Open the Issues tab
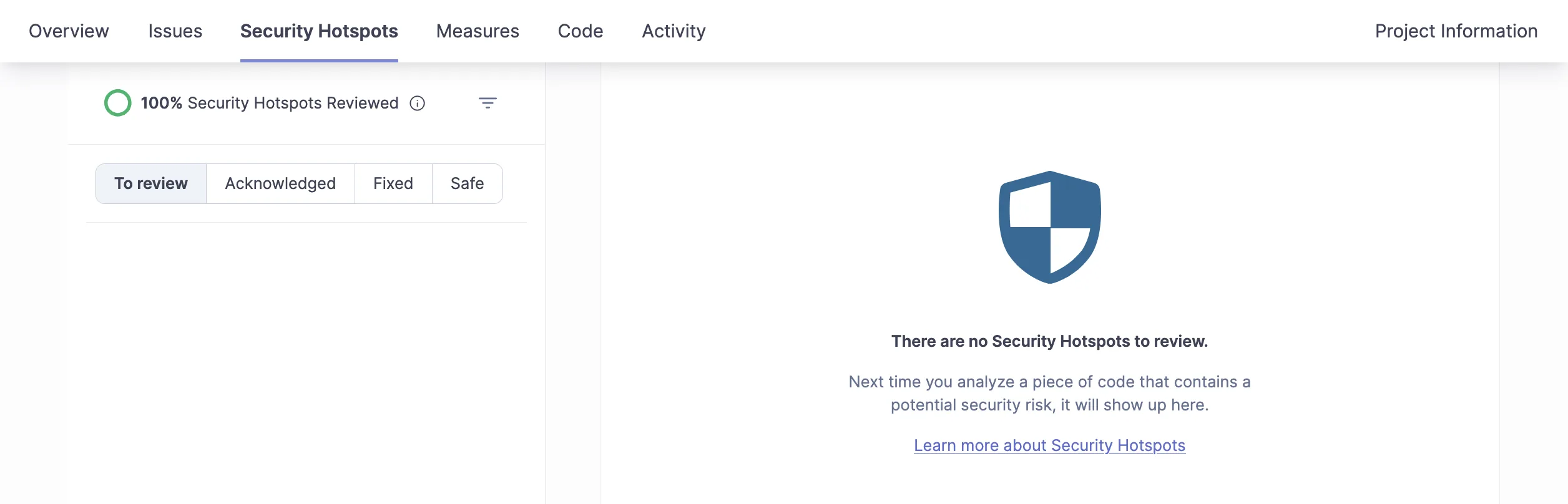1568x504 pixels. (175, 31)
